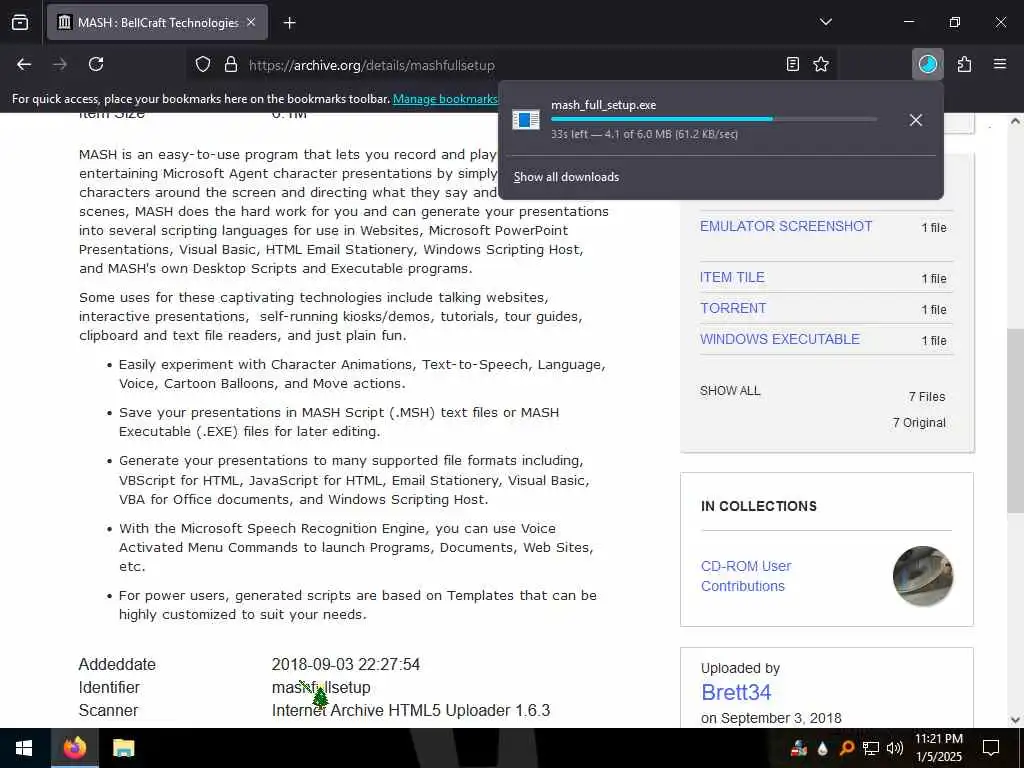1024x768 pixels.
Task: Open tracking protection shield icon
Action: (203, 65)
